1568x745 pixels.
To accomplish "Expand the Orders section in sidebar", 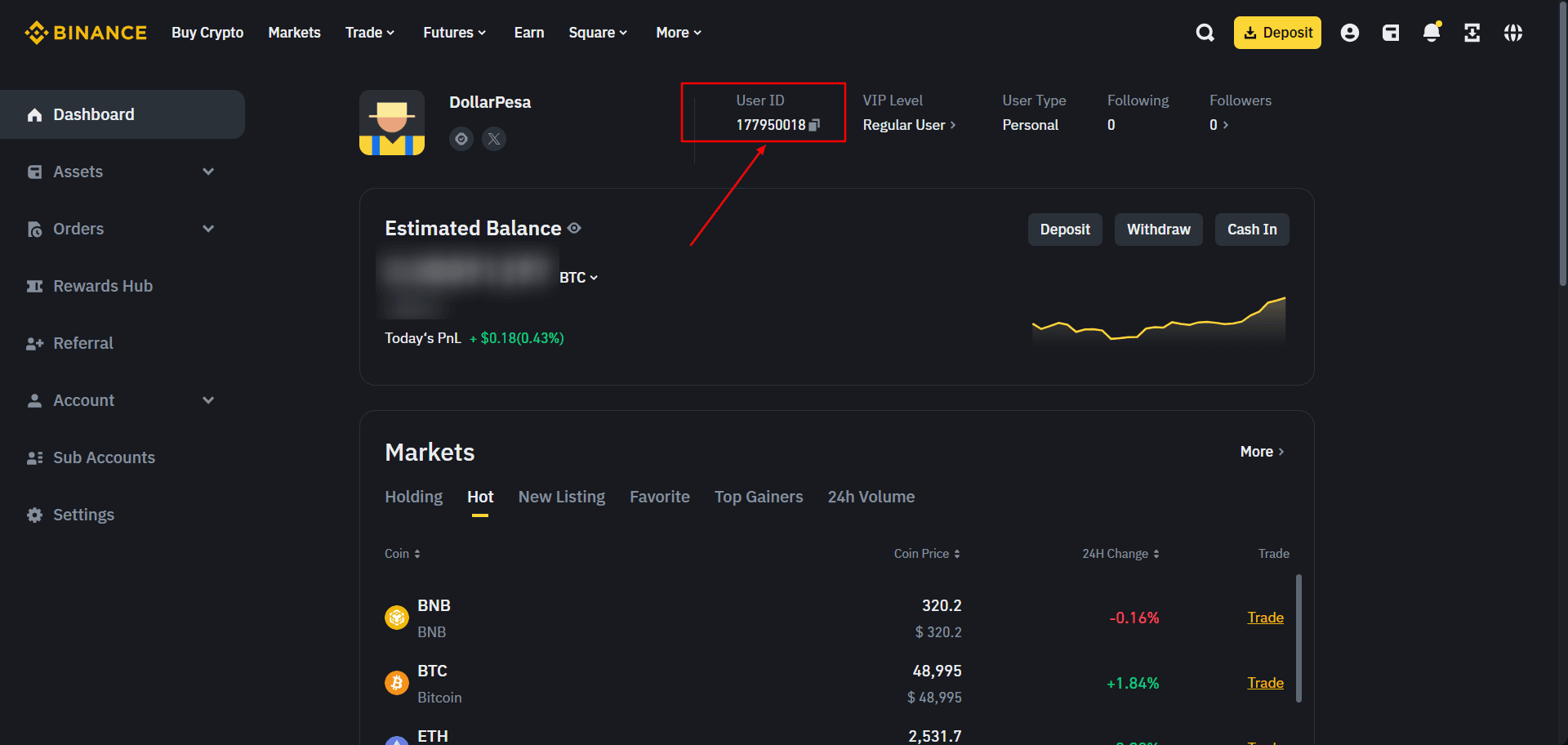I will [x=208, y=229].
